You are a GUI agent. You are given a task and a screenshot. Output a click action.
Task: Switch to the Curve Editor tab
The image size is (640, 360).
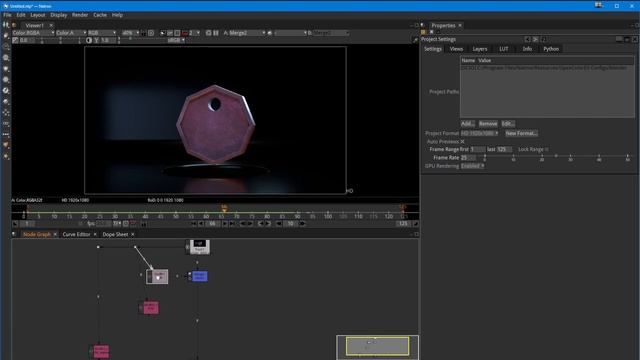[x=76, y=234]
